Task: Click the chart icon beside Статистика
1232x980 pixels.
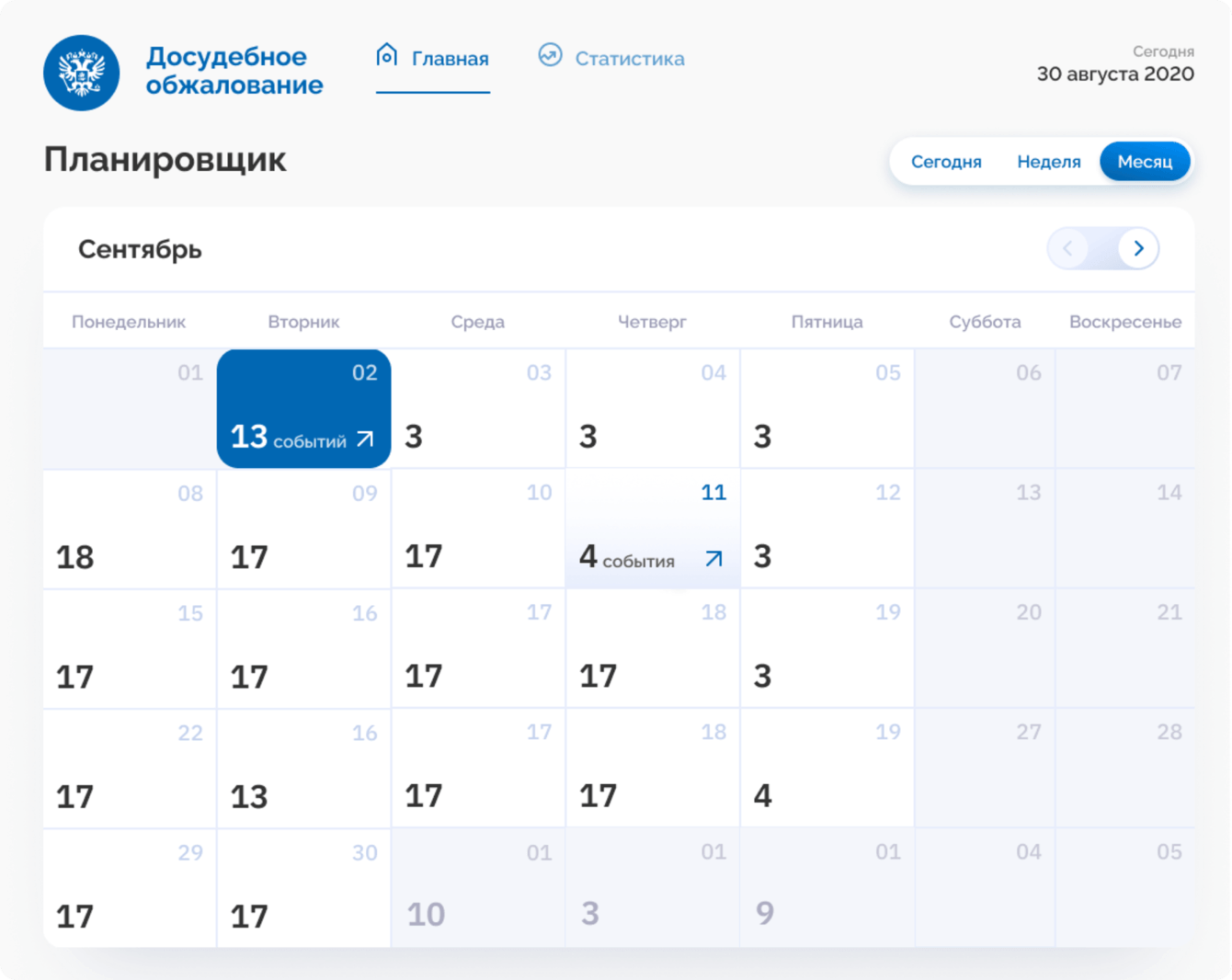Action: [x=550, y=55]
